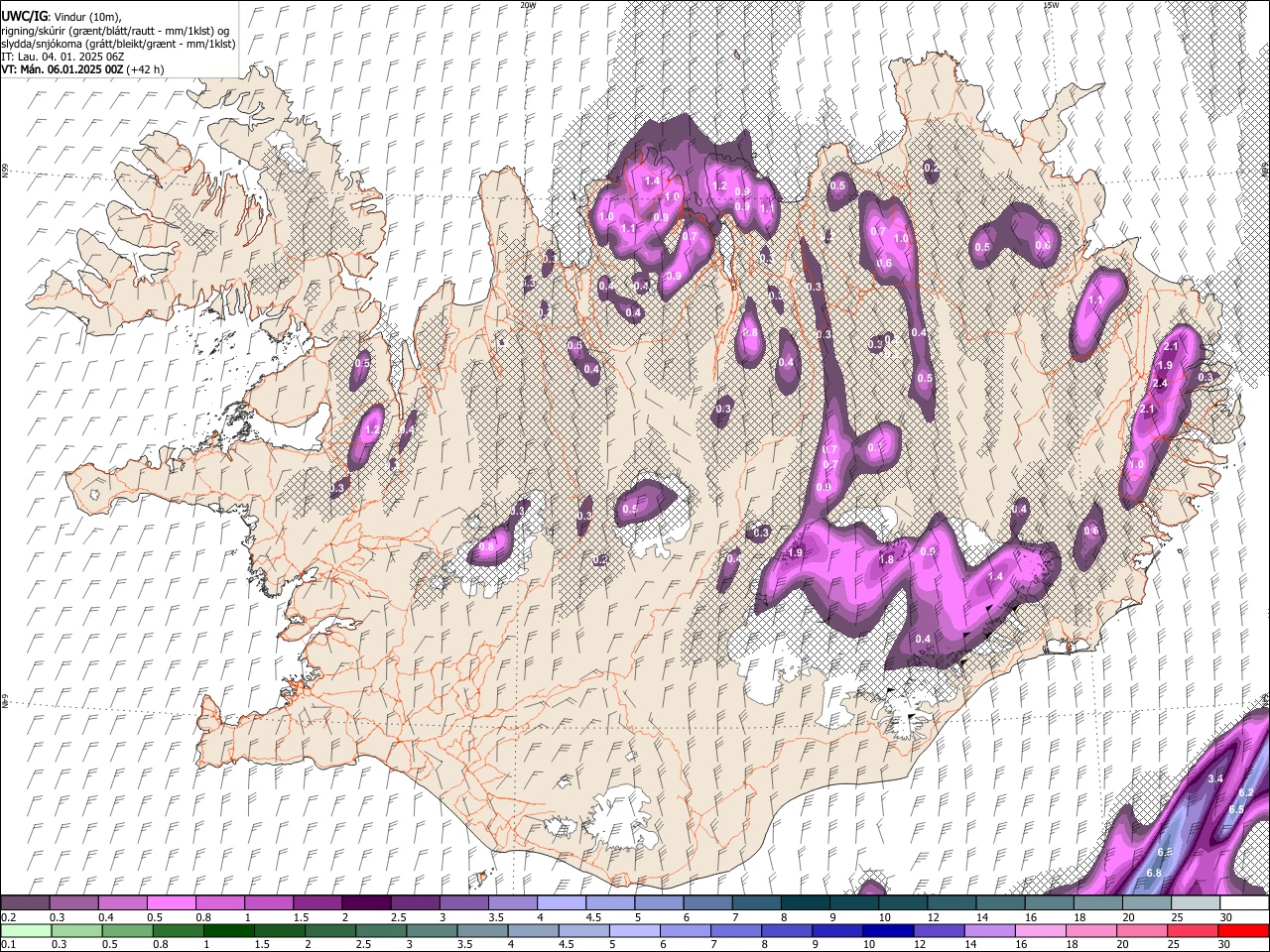Pick the coral red swatch labeled 25

1192,930
